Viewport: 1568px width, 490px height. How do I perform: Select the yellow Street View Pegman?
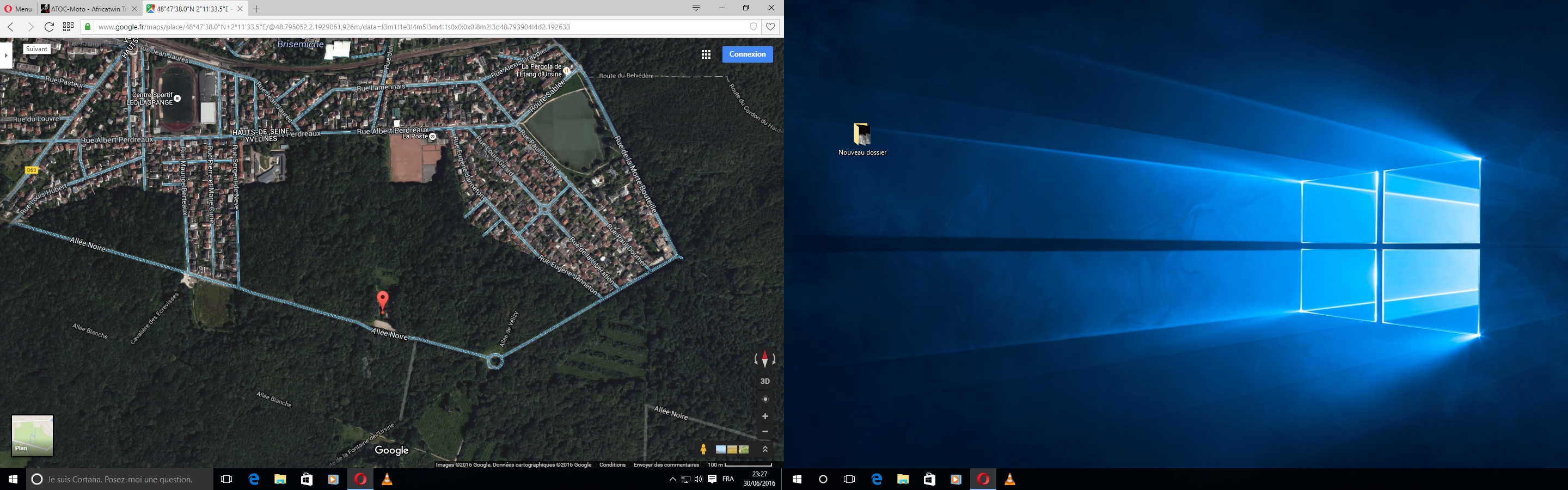tap(703, 449)
